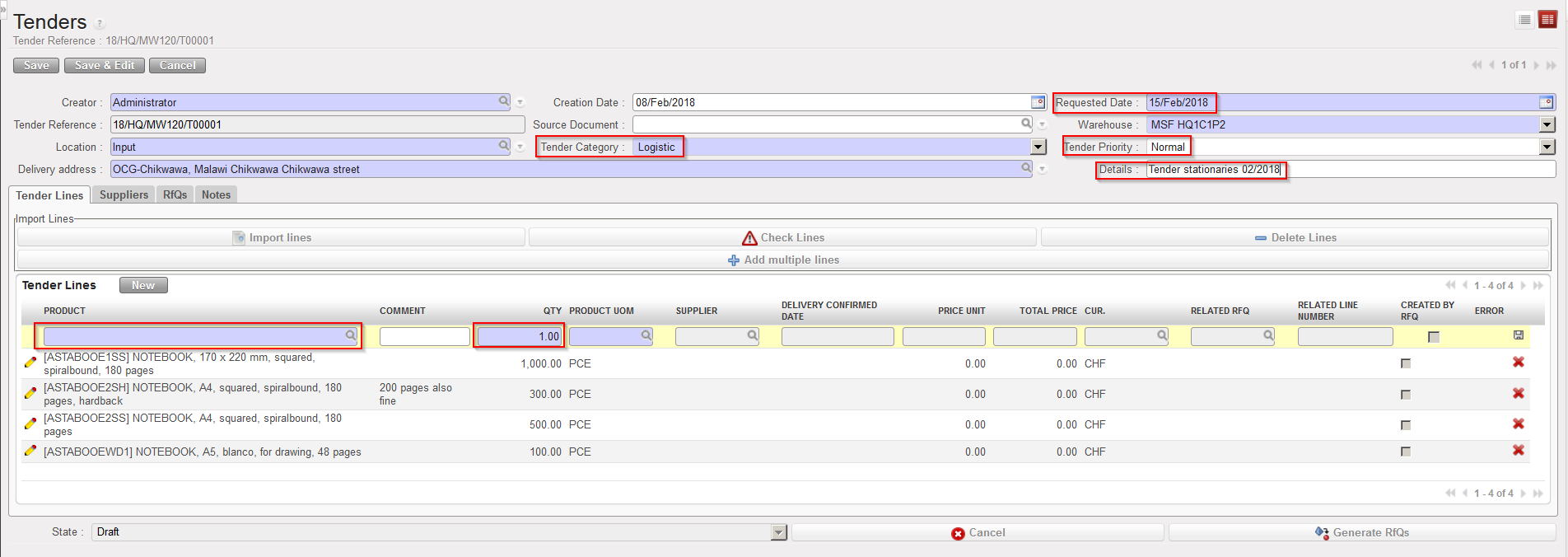Open the Creator field search magnifier
Image resolution: width=1568 pixels, height=557 pixels.
click(504, 101)
